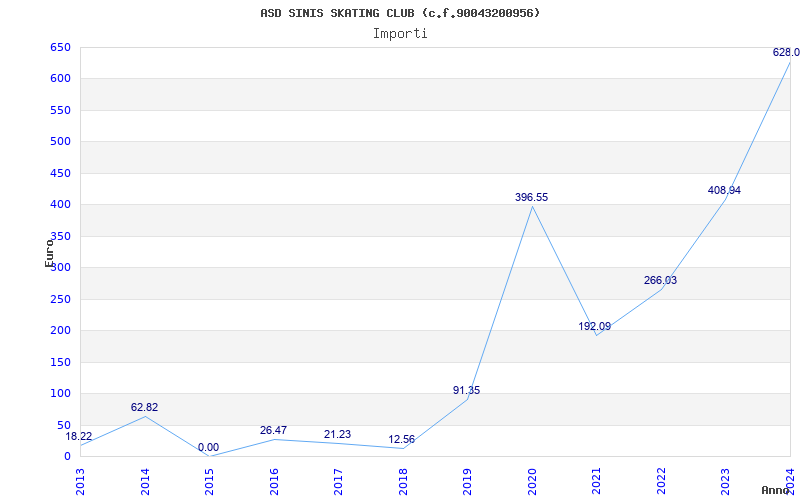Click the 50 y-axis tick label

click(63, 425)
